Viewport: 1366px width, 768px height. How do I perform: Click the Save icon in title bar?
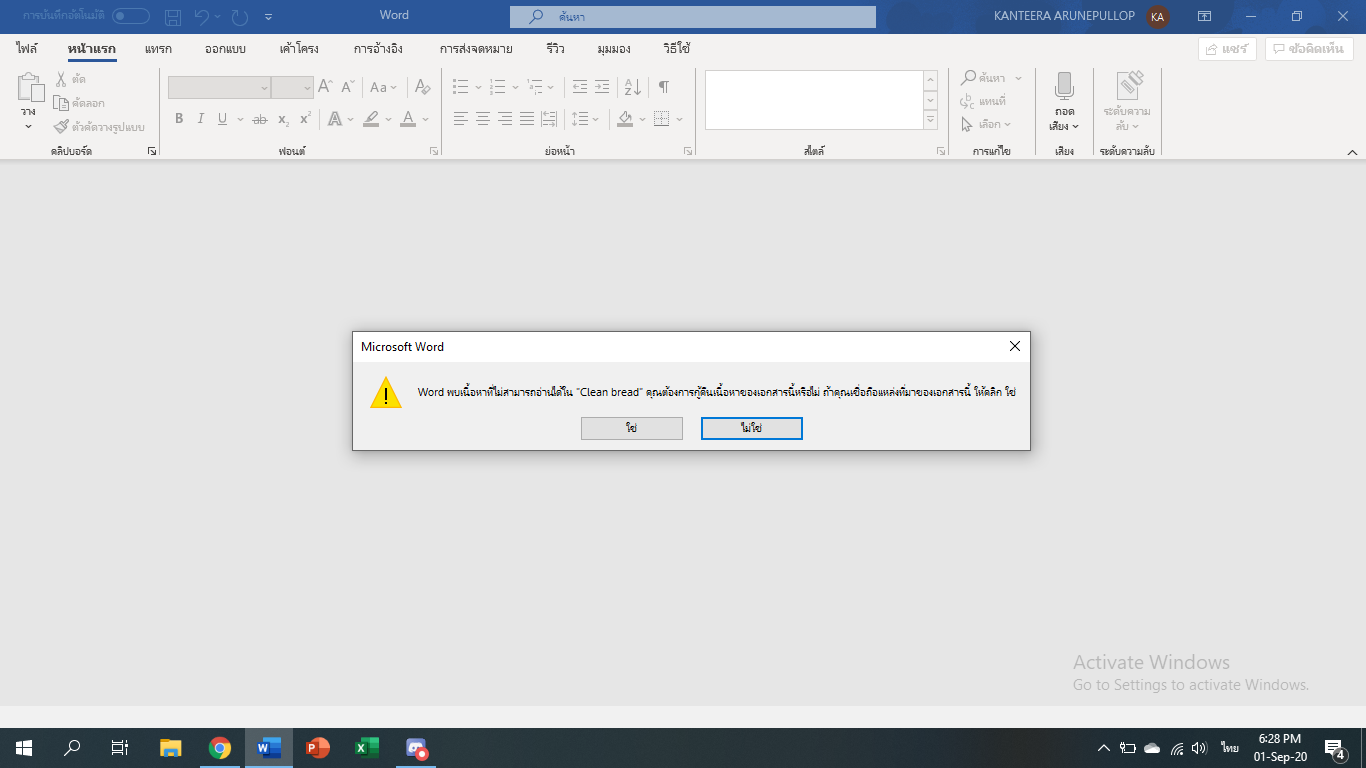(173, 16)
